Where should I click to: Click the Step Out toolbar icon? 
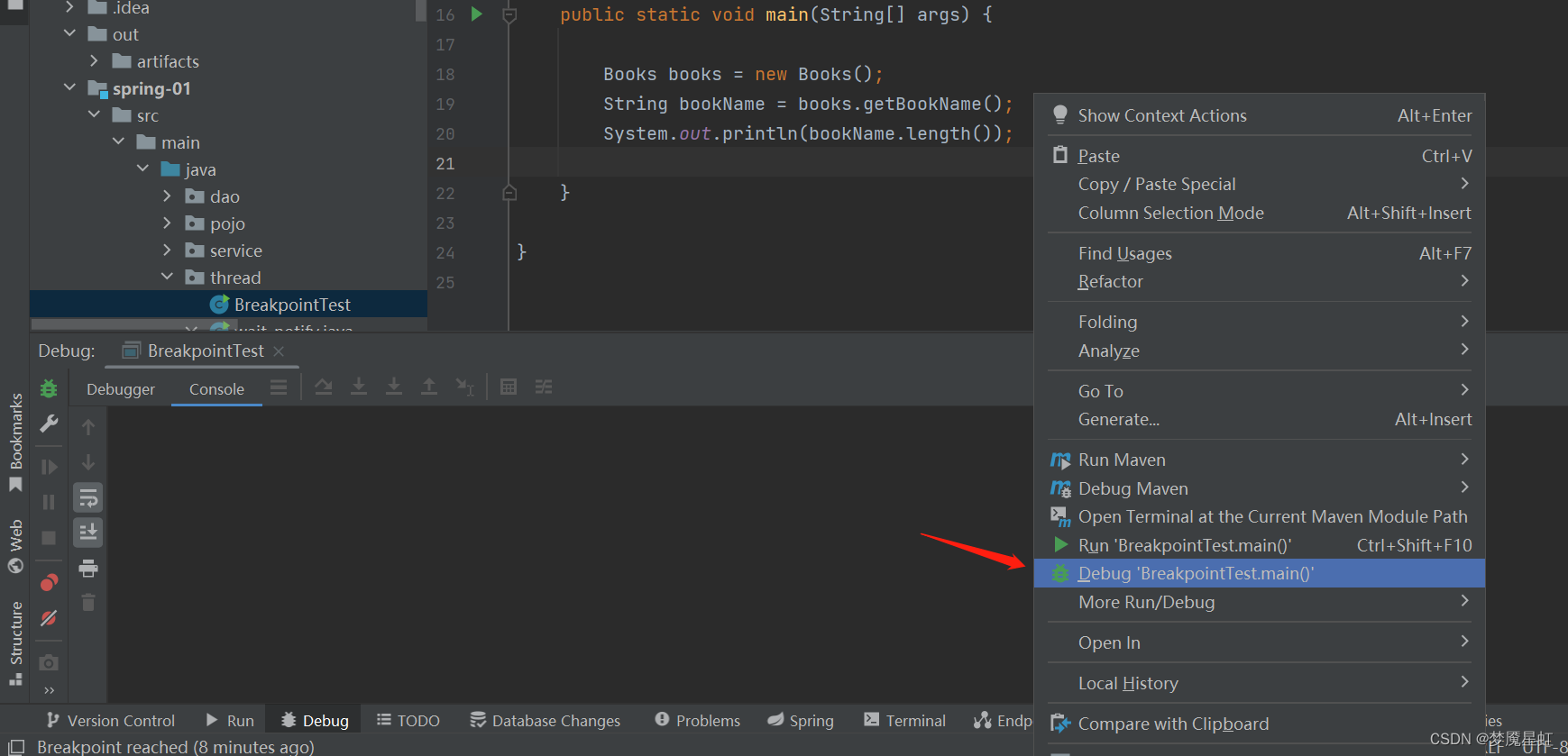click(x=429, y=387)
